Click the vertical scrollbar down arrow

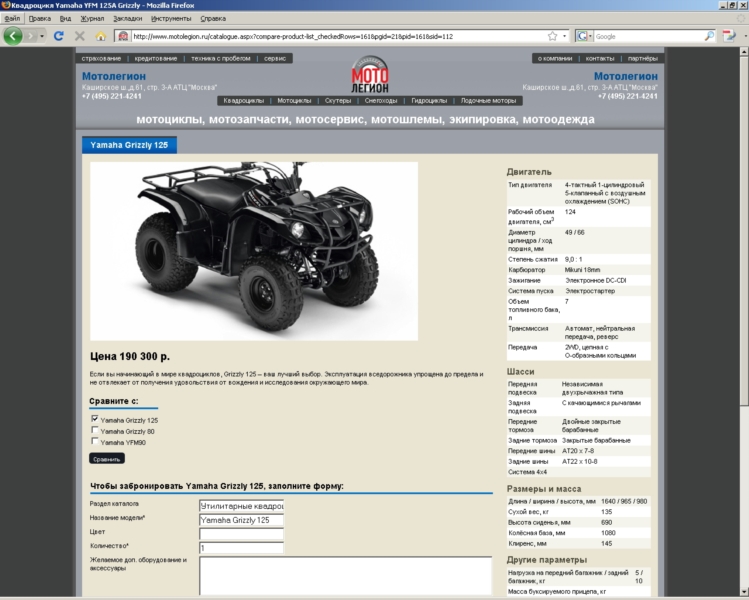(x=744, y=591)
